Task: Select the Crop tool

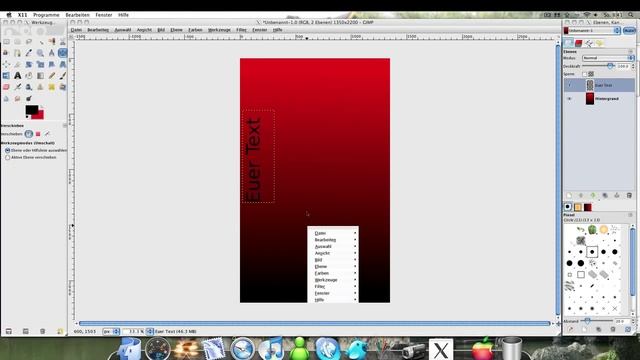Action: tap(17, 64)
